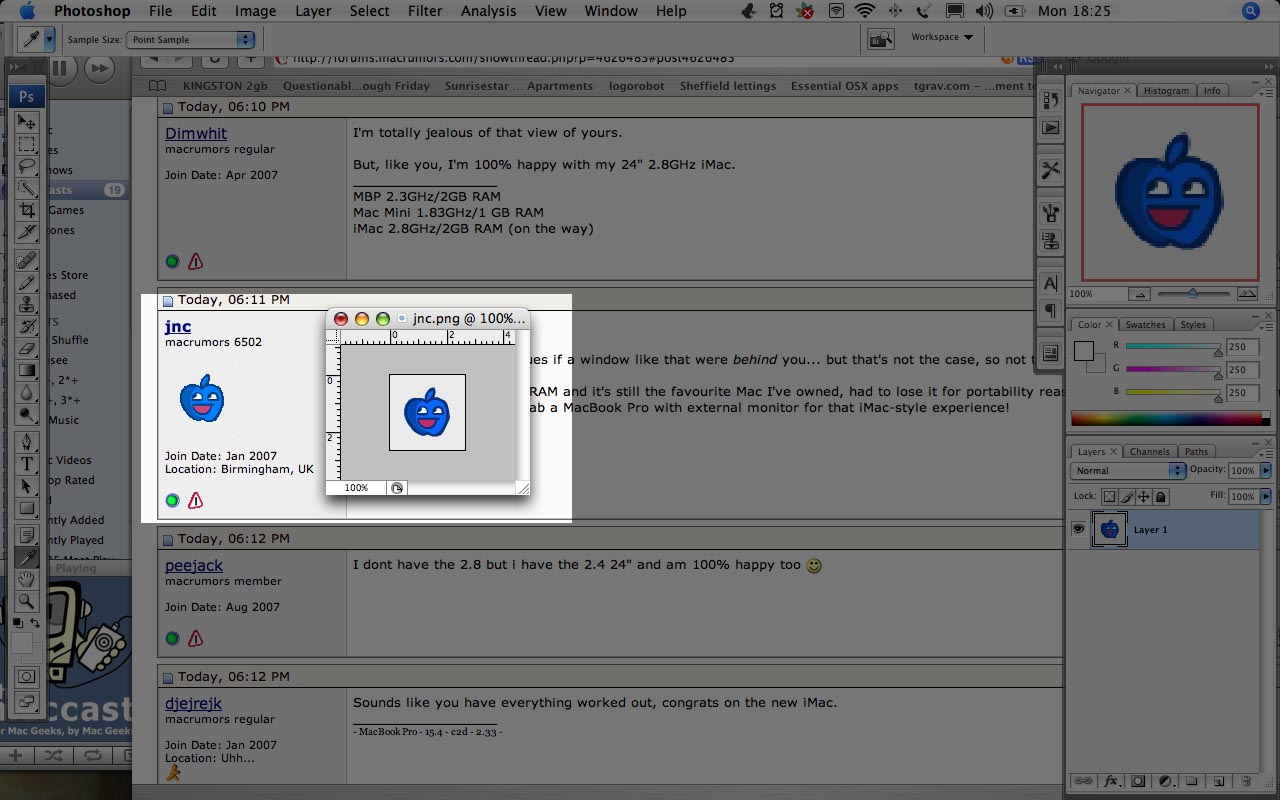1280x800 pixels.
Task: Toggle Lock transparent pixels
Action: pyautogui.click(x=1110, y=496)
